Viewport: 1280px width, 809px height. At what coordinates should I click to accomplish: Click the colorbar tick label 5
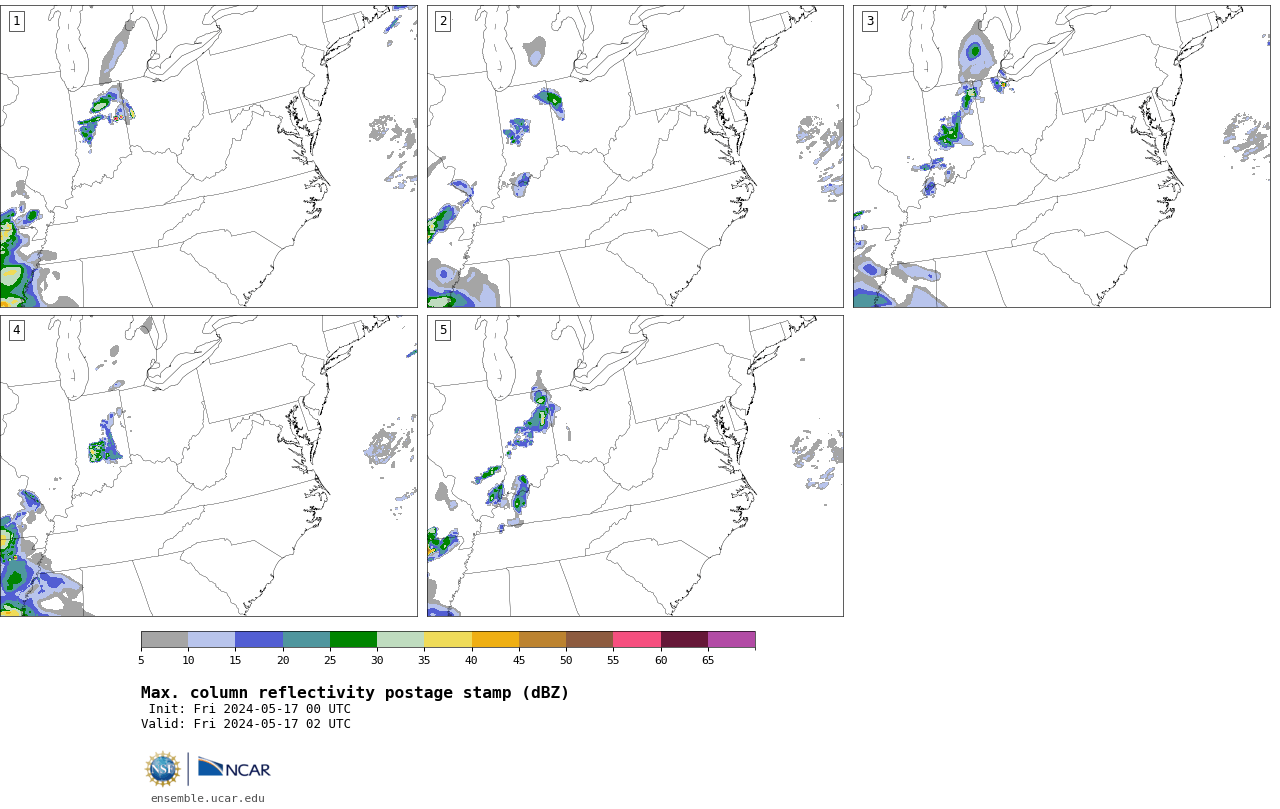(141, 660)
